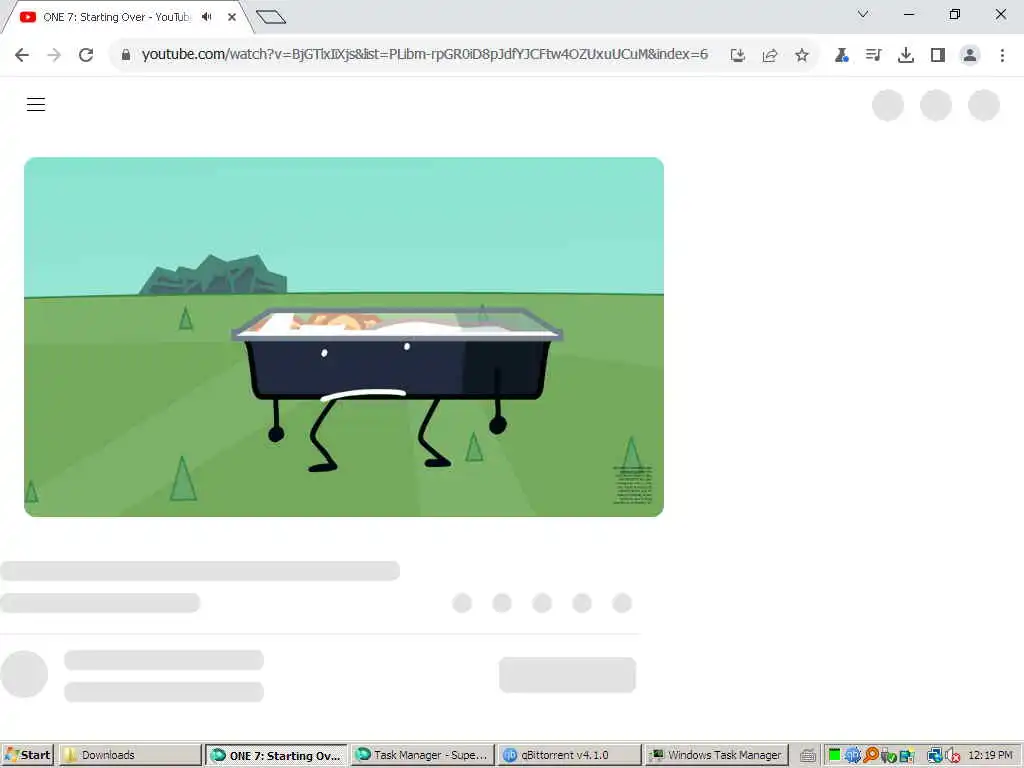Open the YouTube hamburger guide menu

36,104
